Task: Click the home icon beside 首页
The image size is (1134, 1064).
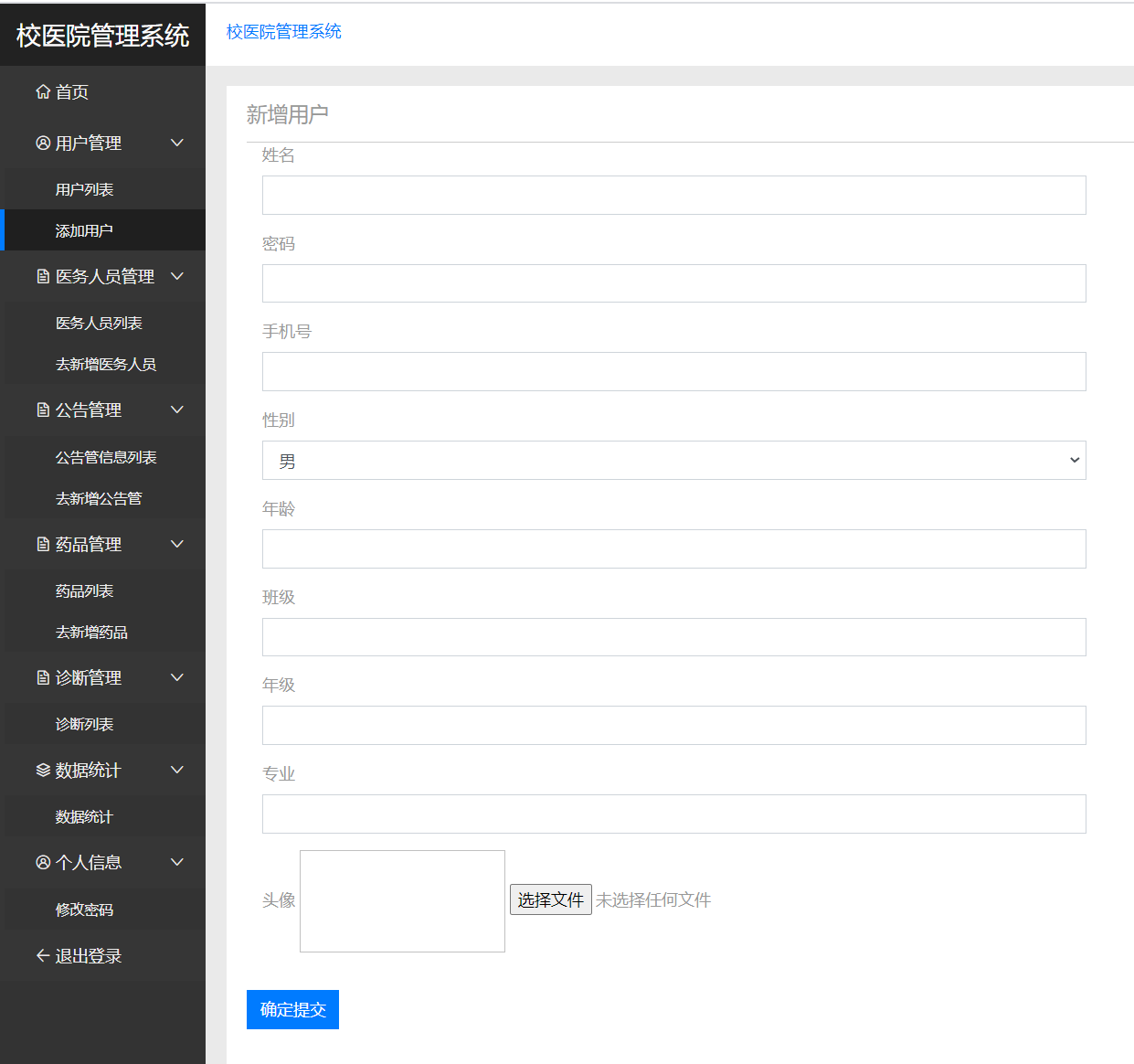Action: tap(43, 91)
